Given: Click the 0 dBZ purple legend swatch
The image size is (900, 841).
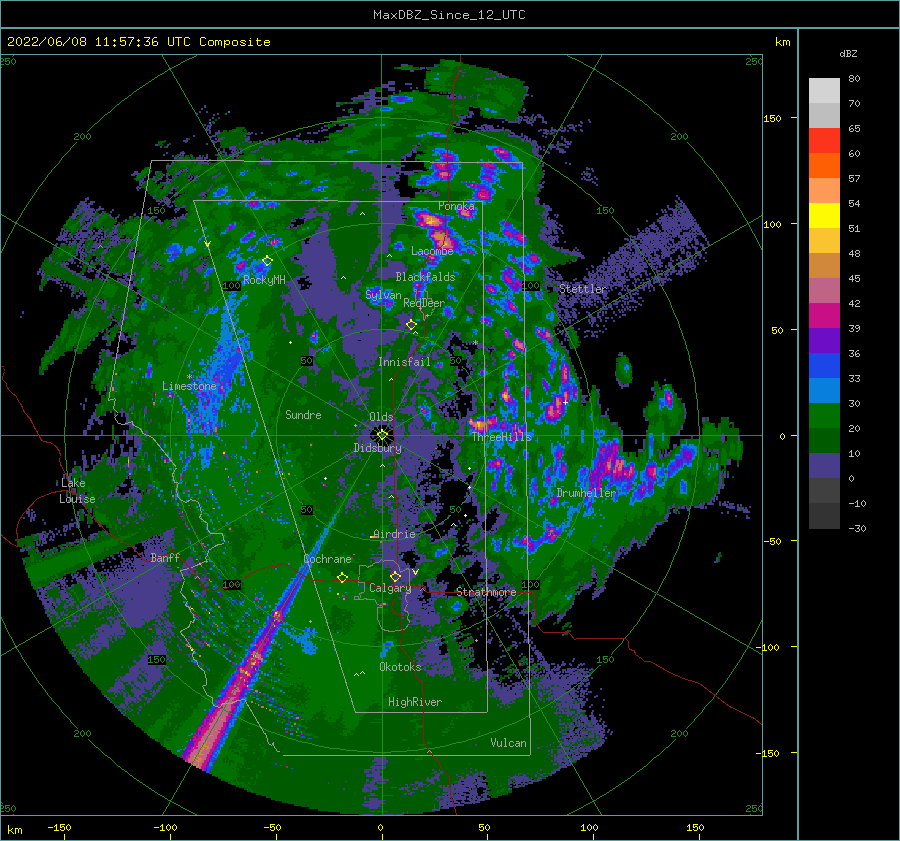Looking at the screenshot, I should click(824, 465).
